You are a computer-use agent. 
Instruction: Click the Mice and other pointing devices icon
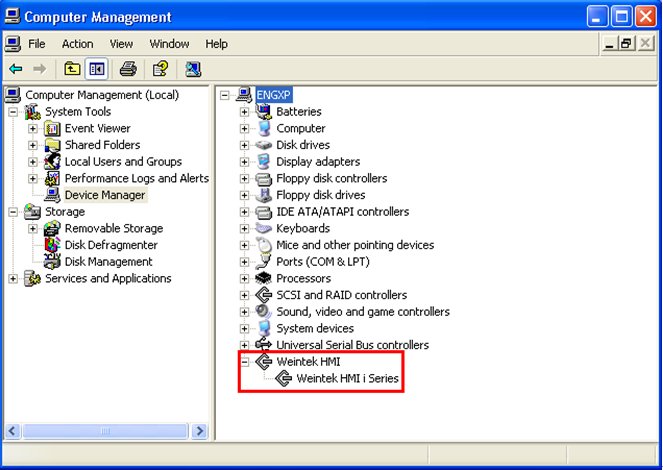[263, 245]
